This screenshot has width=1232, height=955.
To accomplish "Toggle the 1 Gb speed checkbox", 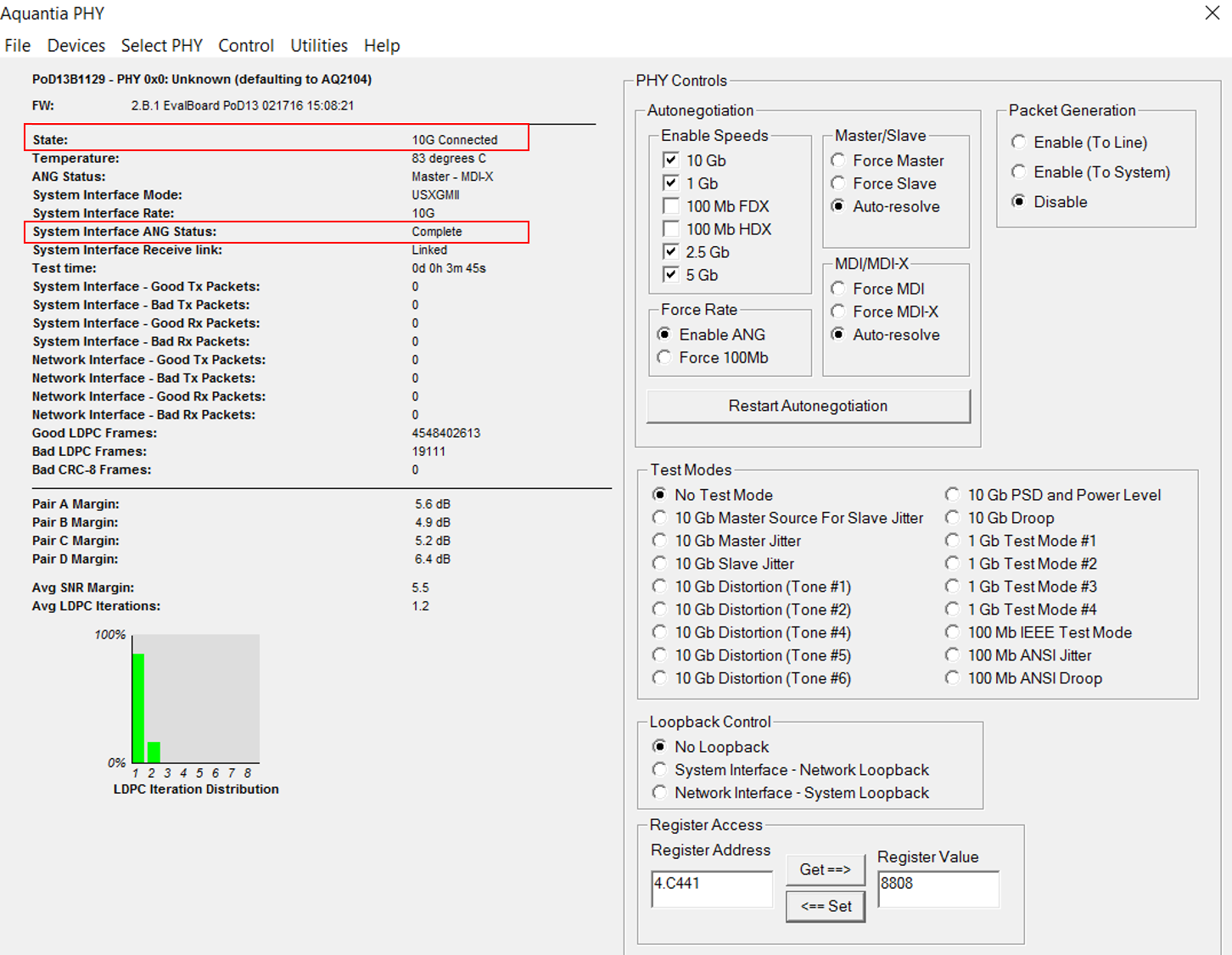I will [670, 183].
